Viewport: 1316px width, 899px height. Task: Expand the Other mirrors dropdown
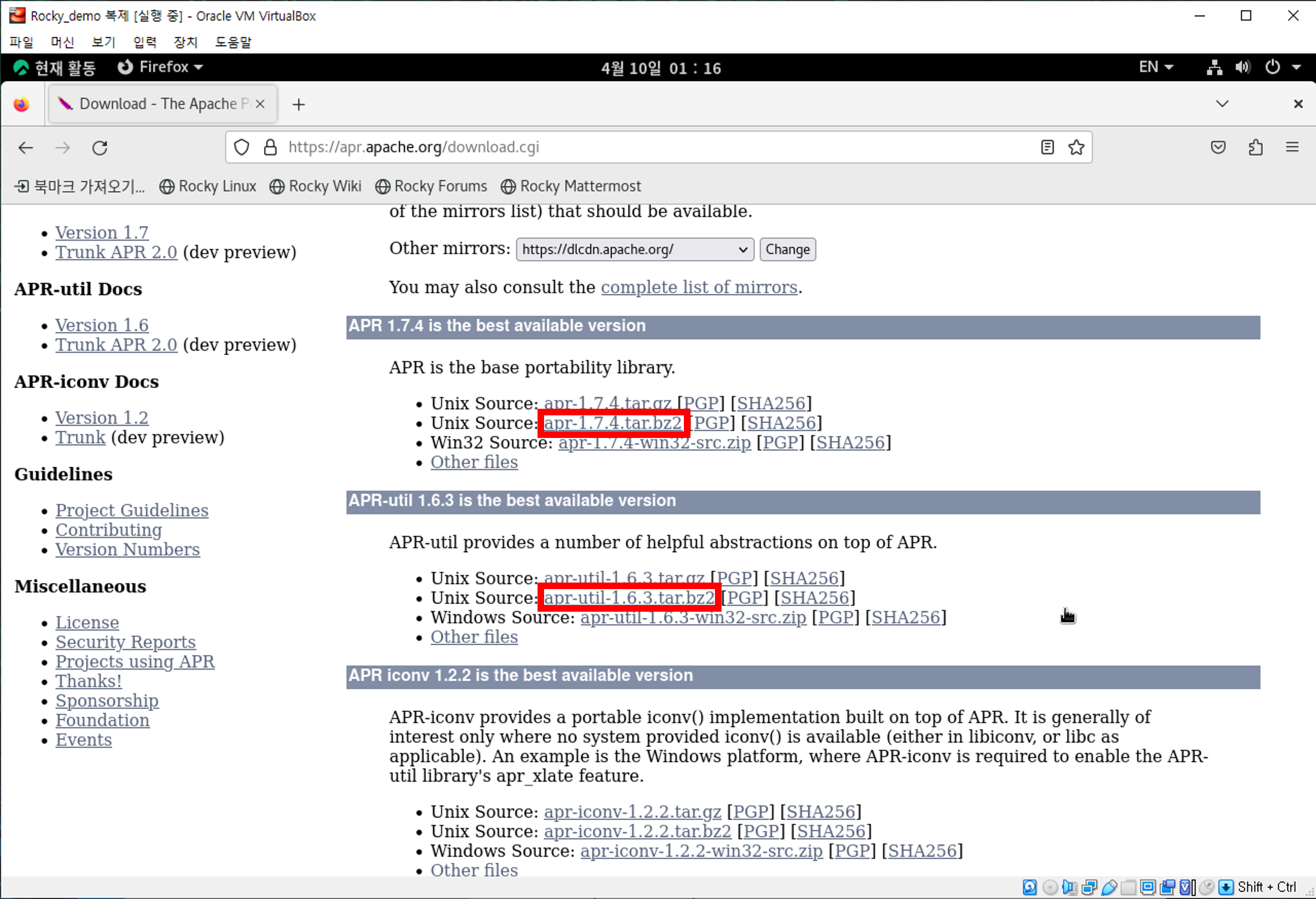[x=634, y=249]
